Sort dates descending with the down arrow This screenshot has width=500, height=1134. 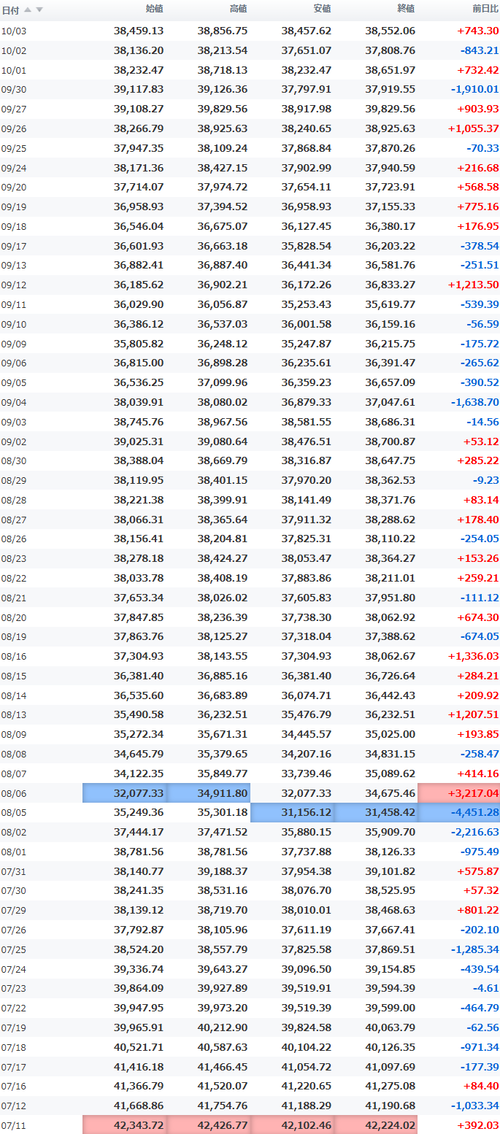pyautogui.click(x=39, y=9)
